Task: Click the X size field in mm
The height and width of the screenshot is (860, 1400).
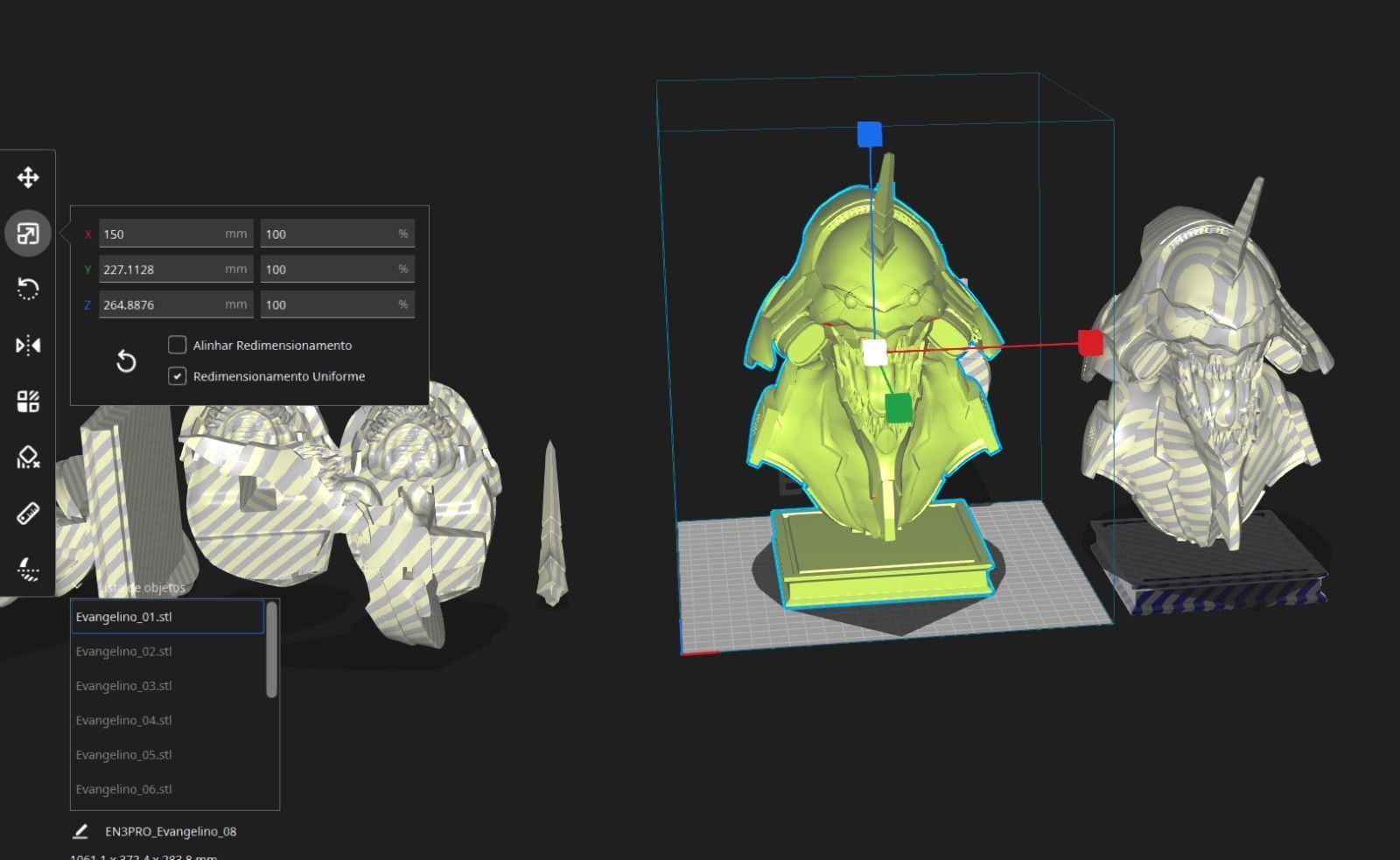Action: pyautogui.click(x=176, y=234)
